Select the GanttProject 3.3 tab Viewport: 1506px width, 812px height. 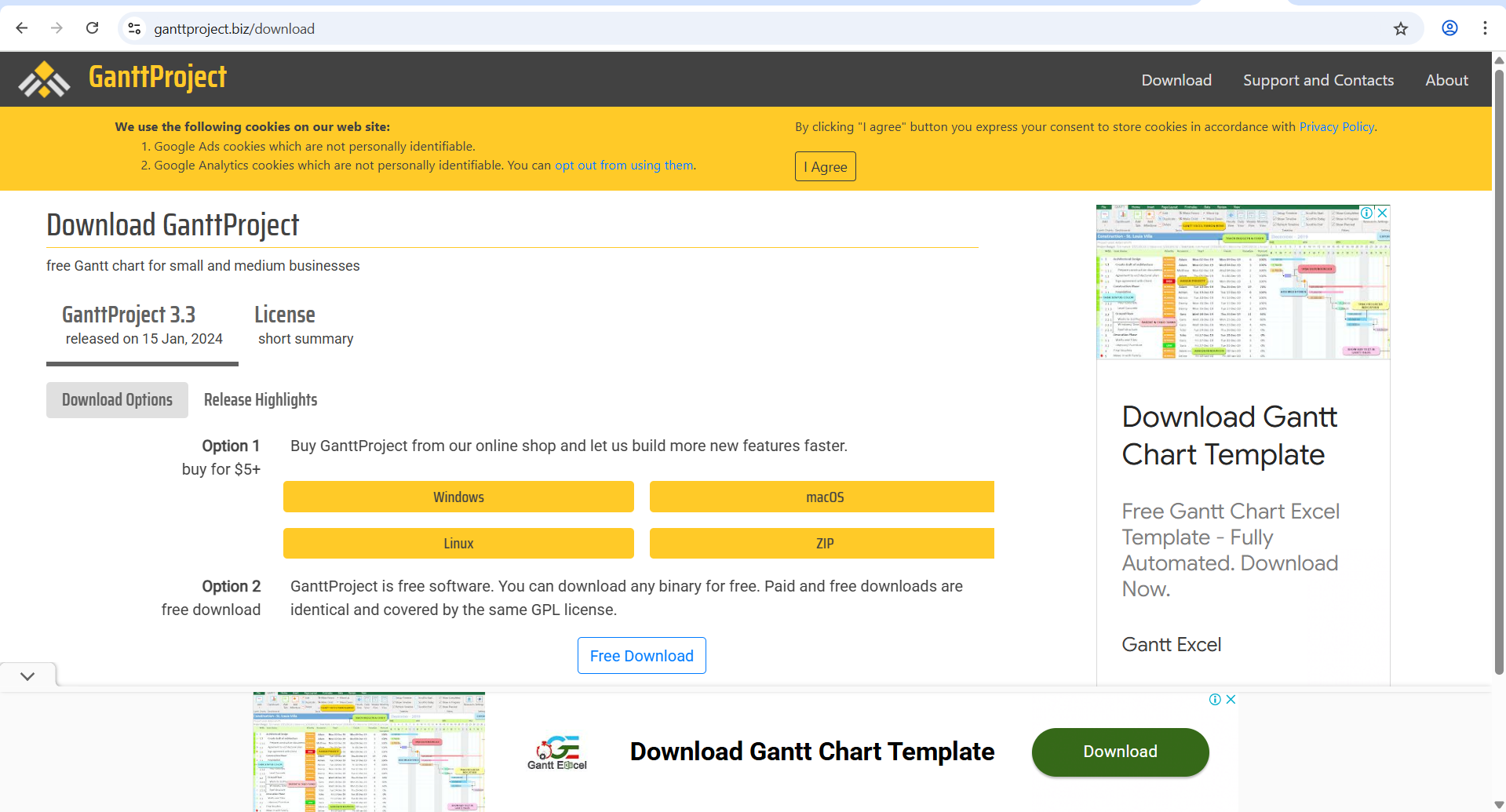pyautogui.click(x=143, y=326)
